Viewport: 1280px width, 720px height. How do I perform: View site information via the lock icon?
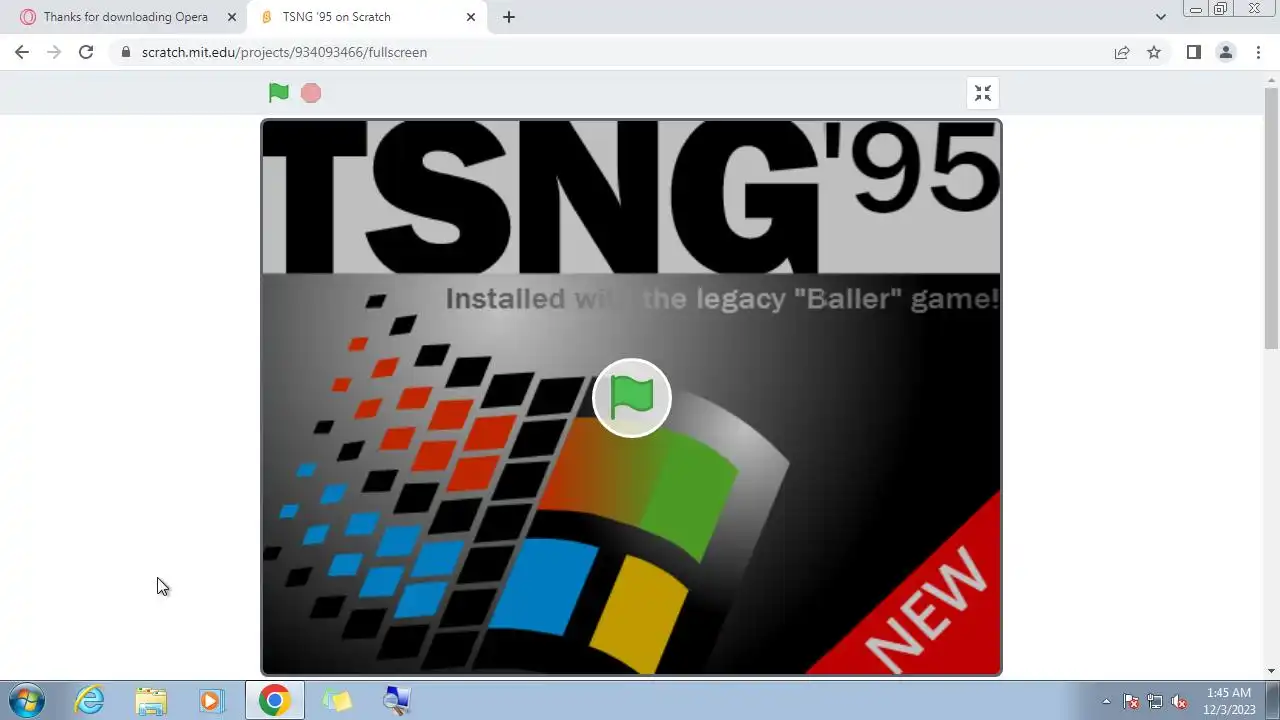click(x=125, y=52)
